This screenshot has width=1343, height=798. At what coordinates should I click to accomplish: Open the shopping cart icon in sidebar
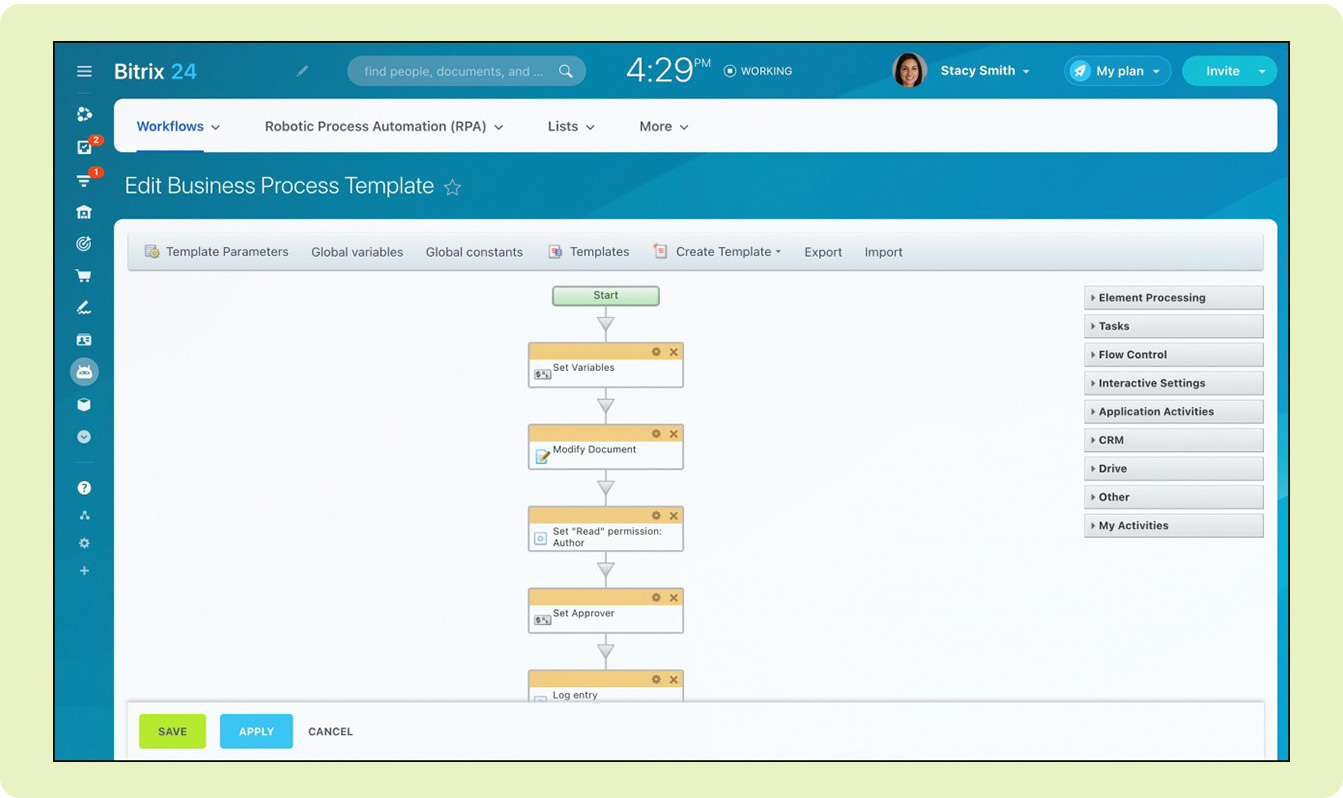(84, 276)
